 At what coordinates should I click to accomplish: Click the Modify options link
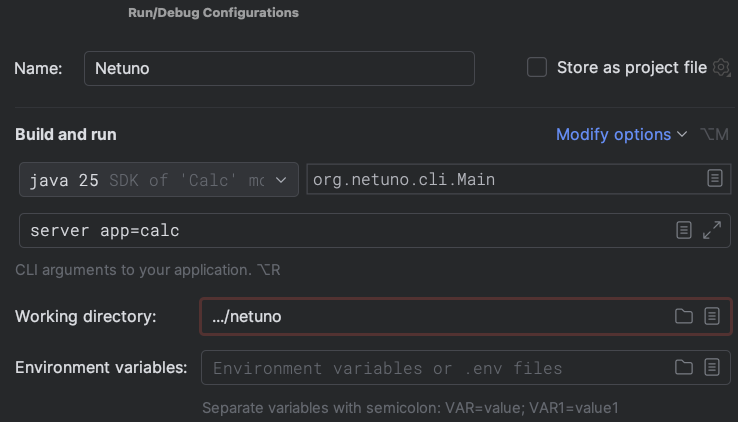click(613, 134)
